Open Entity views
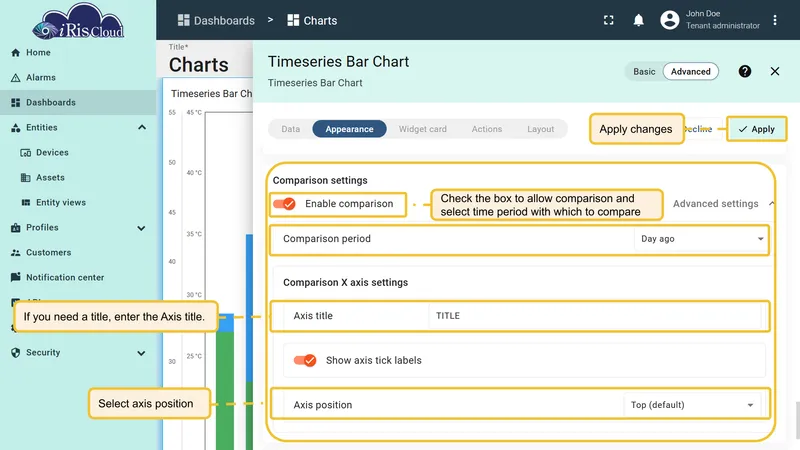Viewport: 800px width, 450px height. point(61,203)
